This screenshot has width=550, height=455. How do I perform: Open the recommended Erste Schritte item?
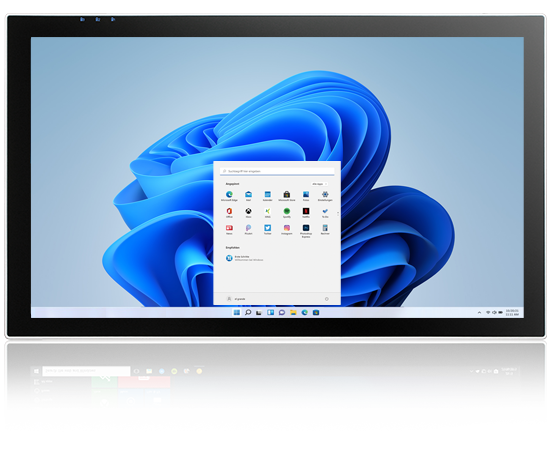pyautogui.click(x=244, y=258)
